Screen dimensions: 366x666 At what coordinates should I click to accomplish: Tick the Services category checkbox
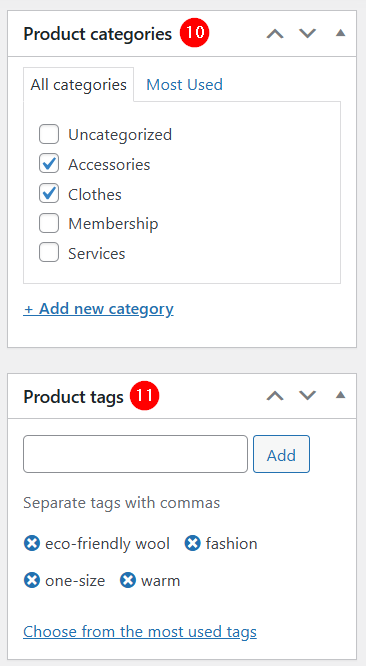pyautogui.click(x=49, y=253)
